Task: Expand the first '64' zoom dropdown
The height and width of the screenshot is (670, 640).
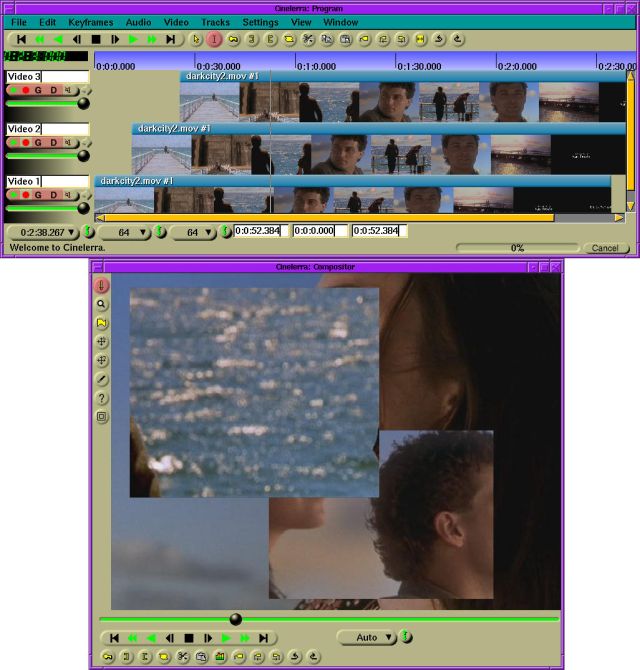Action: click(x=125, y=232)
